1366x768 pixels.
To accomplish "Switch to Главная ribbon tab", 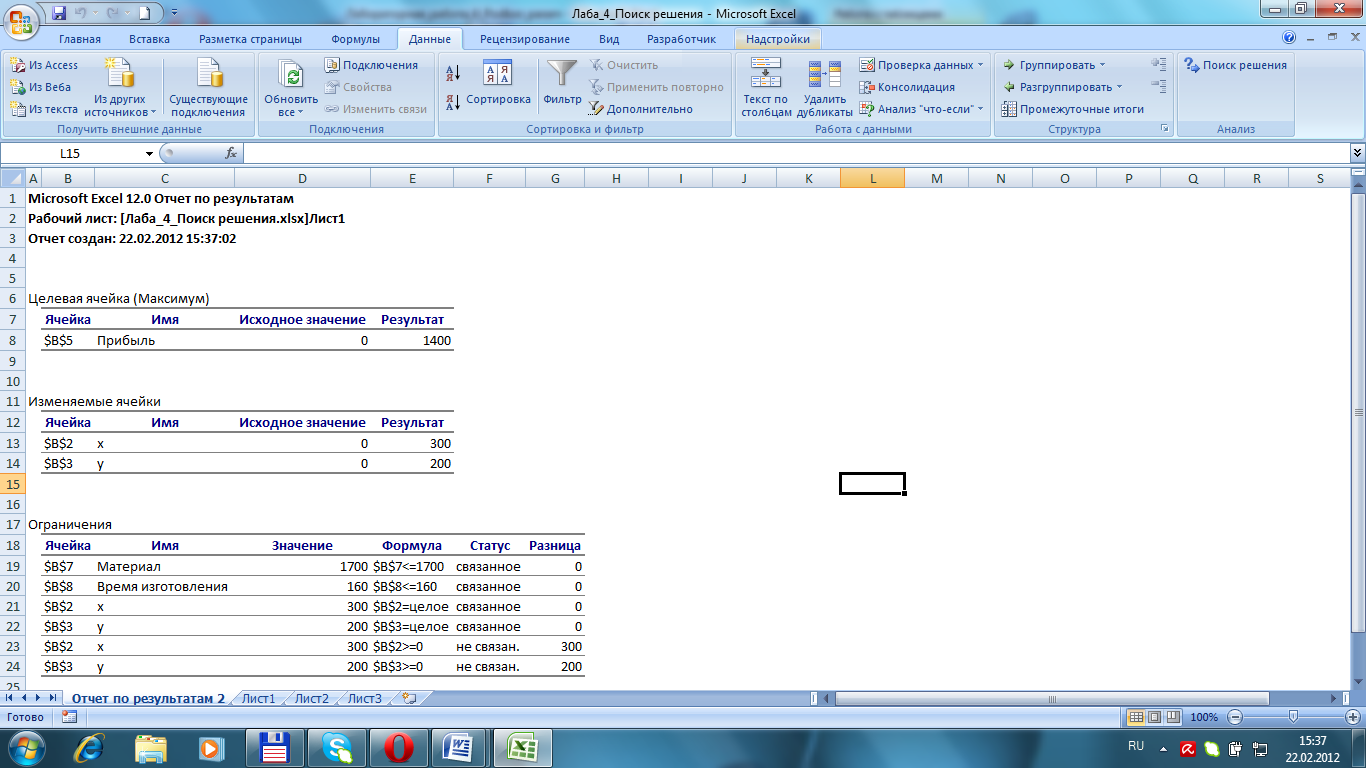I will 79,39.
